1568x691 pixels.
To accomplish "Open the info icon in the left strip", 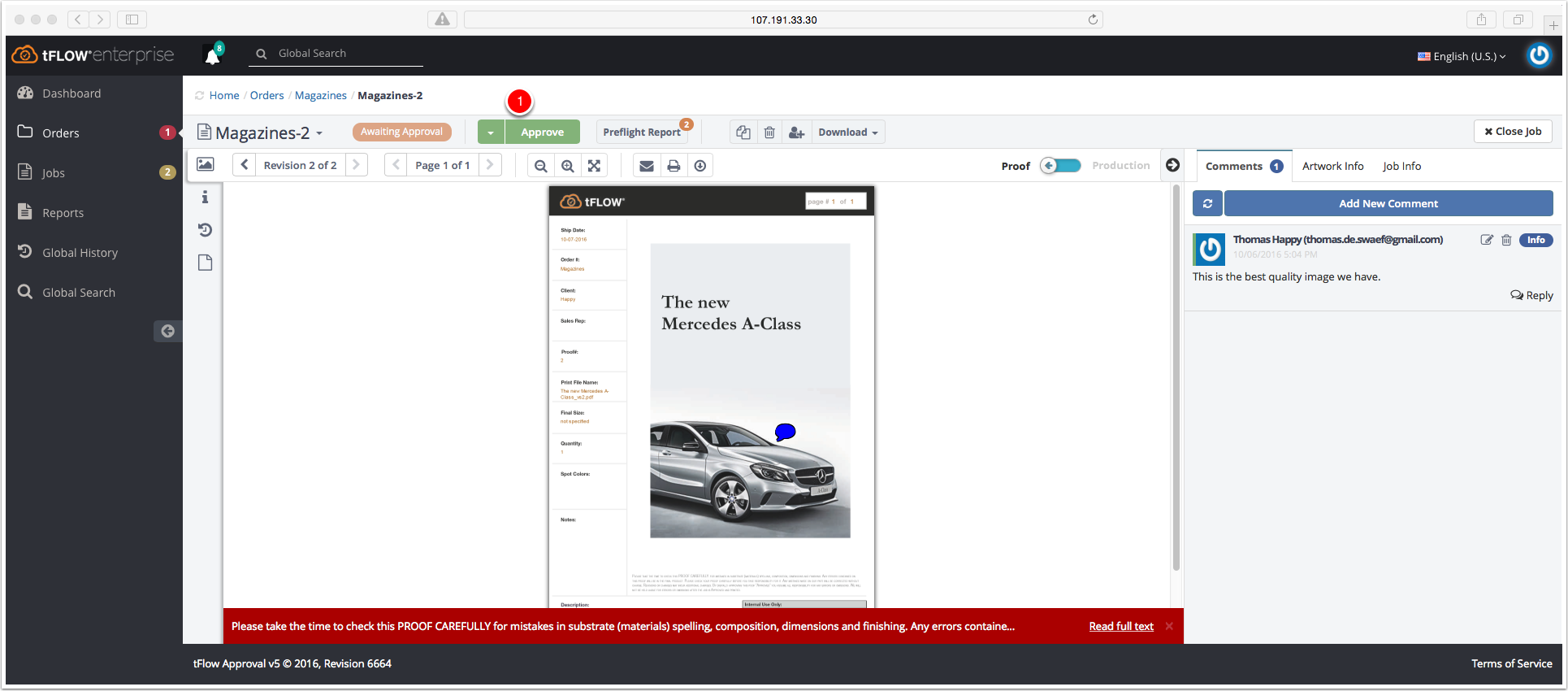I will pyautogui.click(x=205, y=198).
